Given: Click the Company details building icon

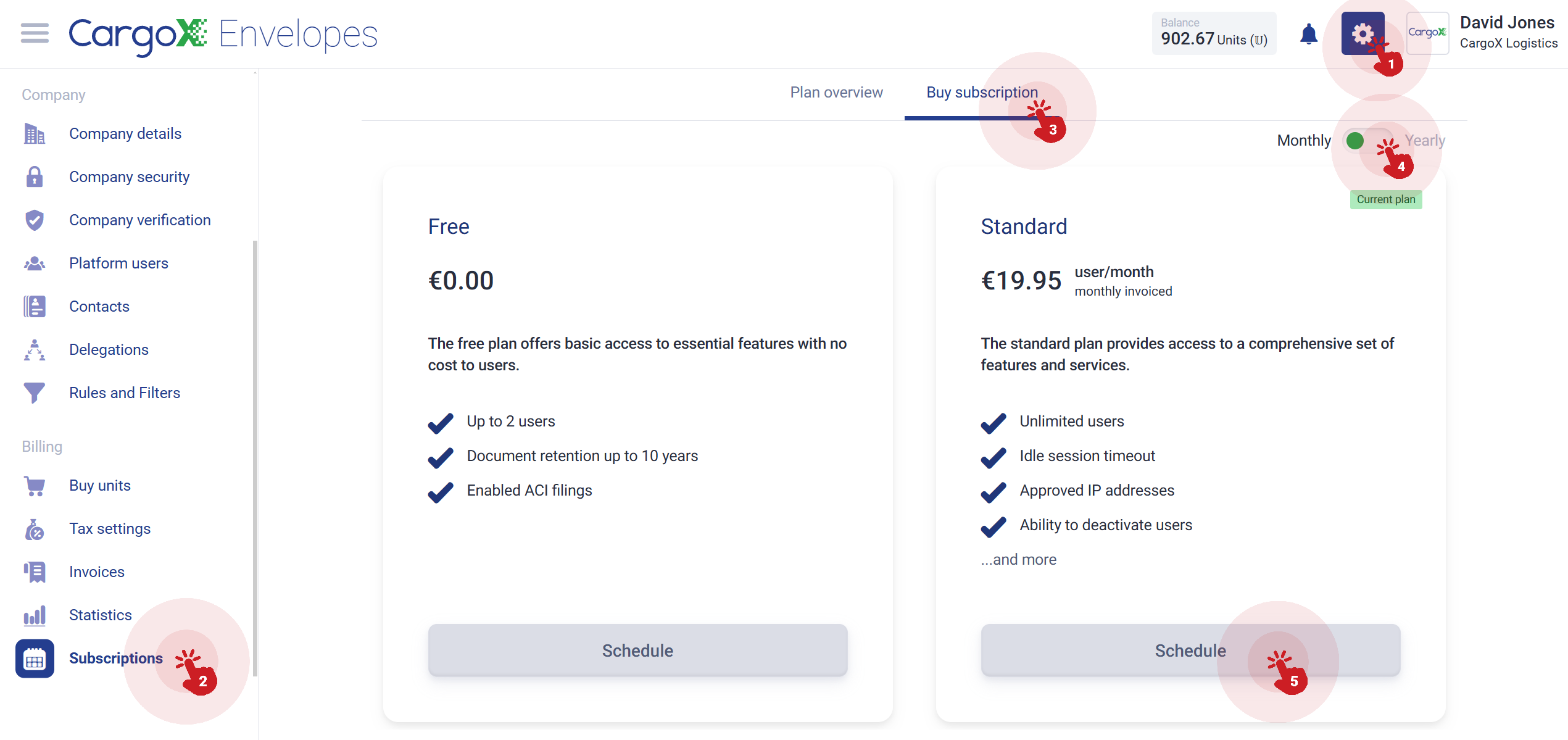Looking at the screenshot, I should (x=35, y=134).
